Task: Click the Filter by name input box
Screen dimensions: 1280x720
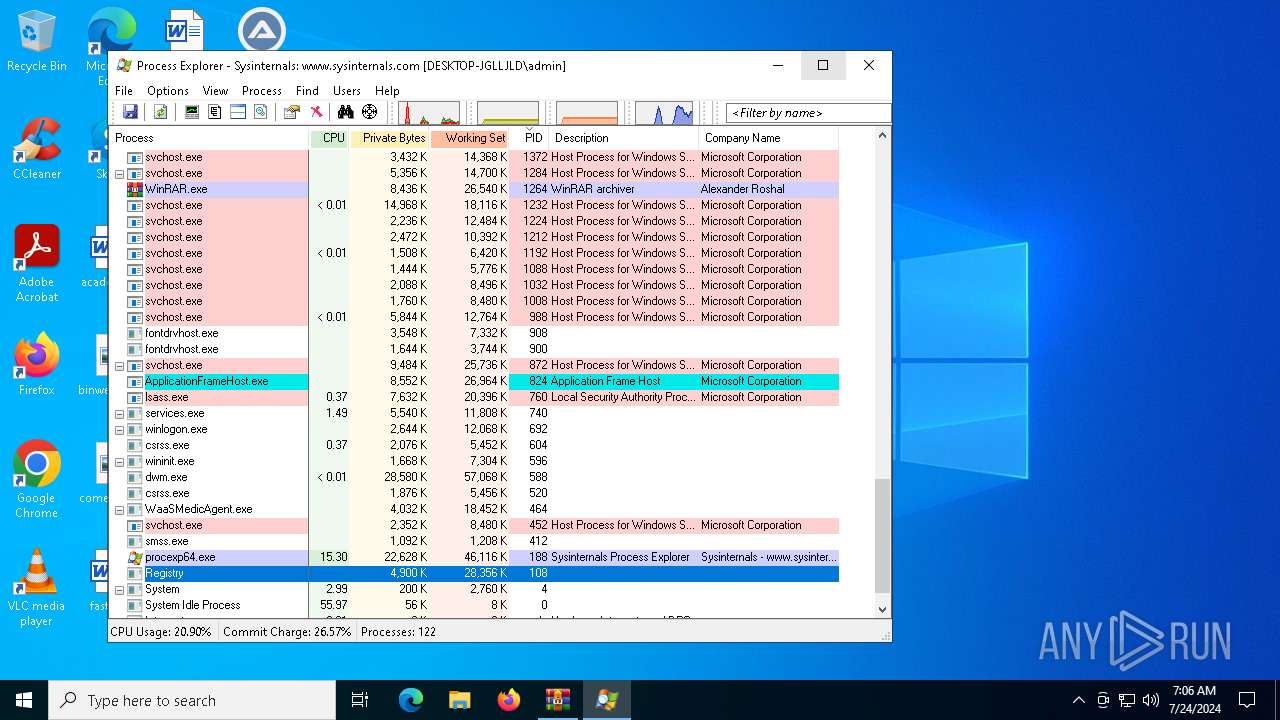Action: 808,113
